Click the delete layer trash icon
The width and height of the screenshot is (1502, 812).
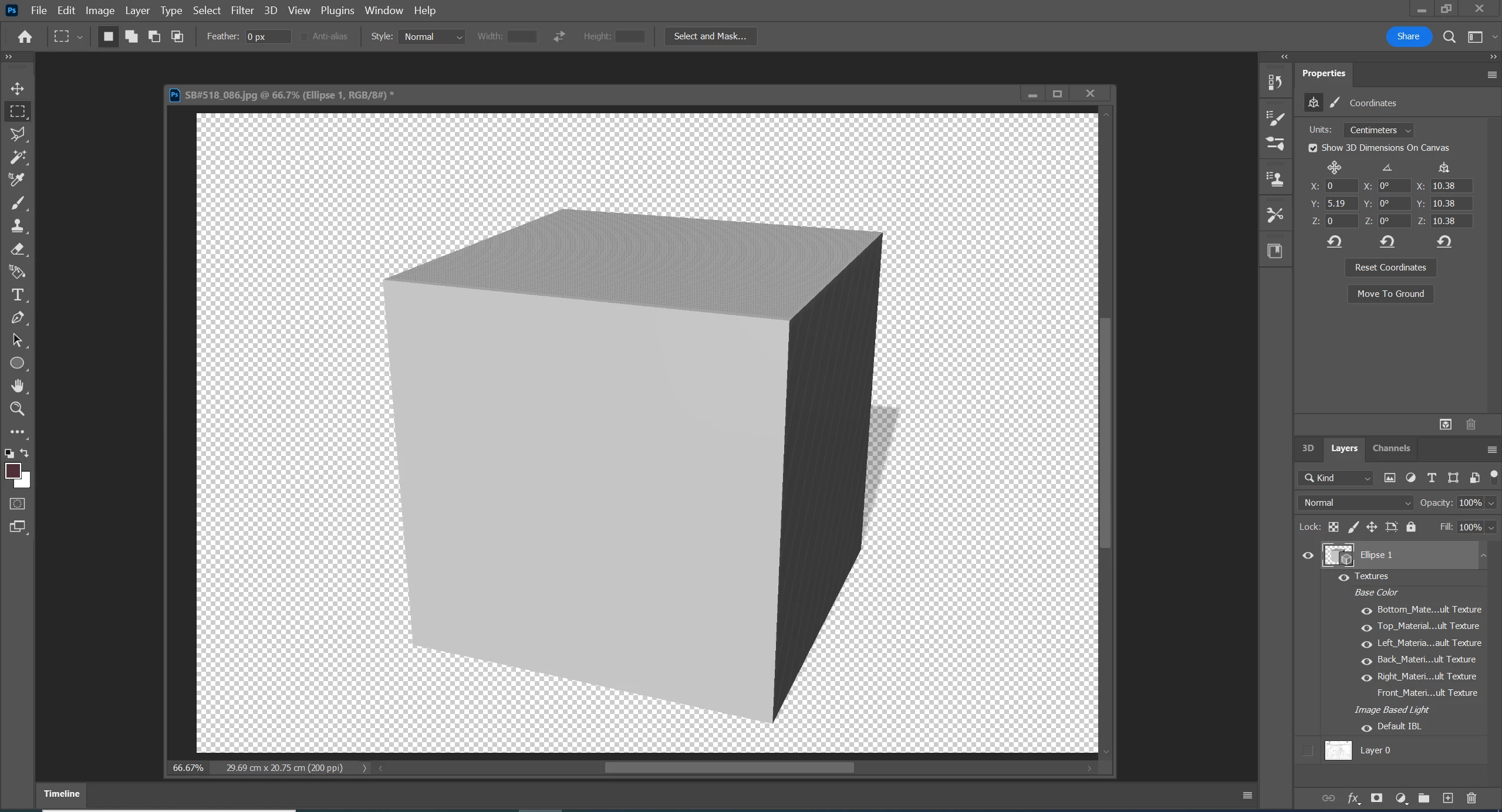tap(1471, 798)
